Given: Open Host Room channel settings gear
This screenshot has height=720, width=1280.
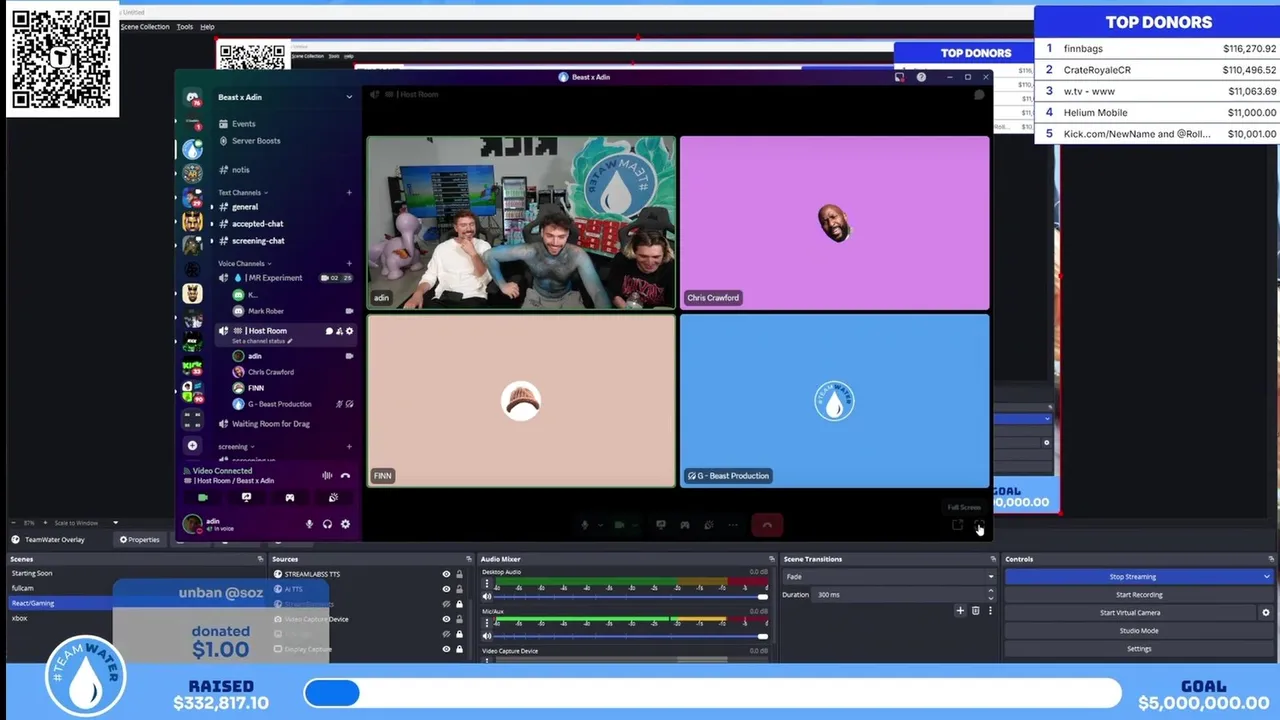Looking at the screenshot, I should (x=349, y=331).
